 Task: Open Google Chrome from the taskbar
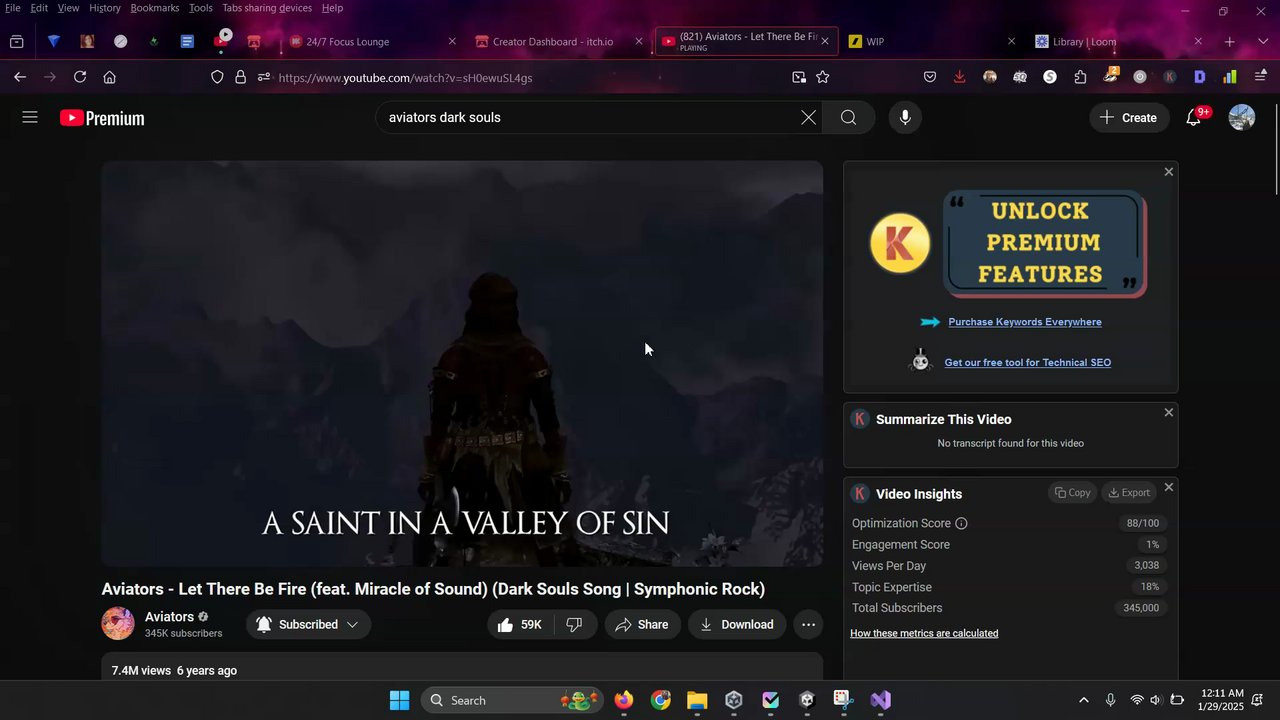tap(661, 700)
